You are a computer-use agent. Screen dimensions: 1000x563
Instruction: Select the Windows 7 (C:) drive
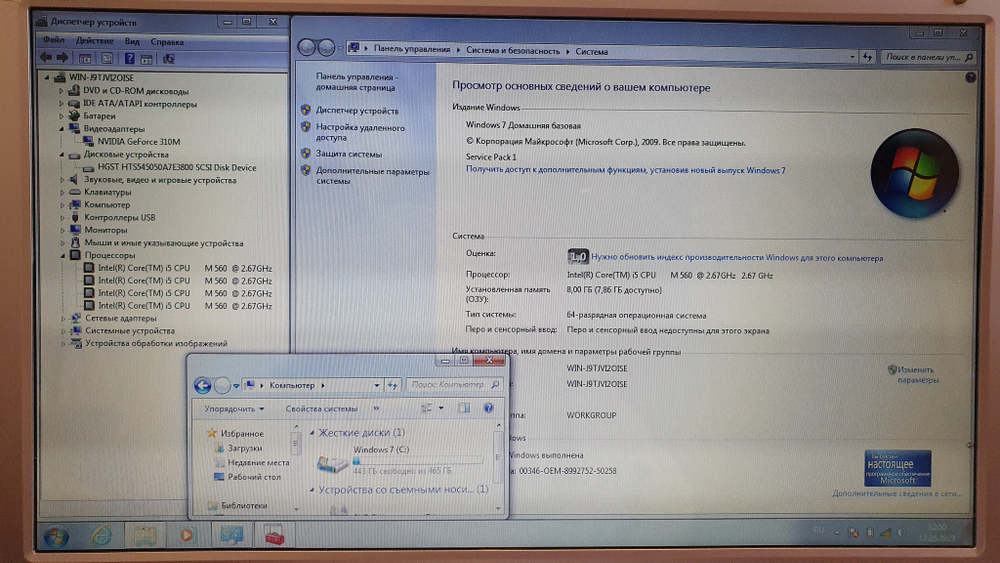coord(402,460)
